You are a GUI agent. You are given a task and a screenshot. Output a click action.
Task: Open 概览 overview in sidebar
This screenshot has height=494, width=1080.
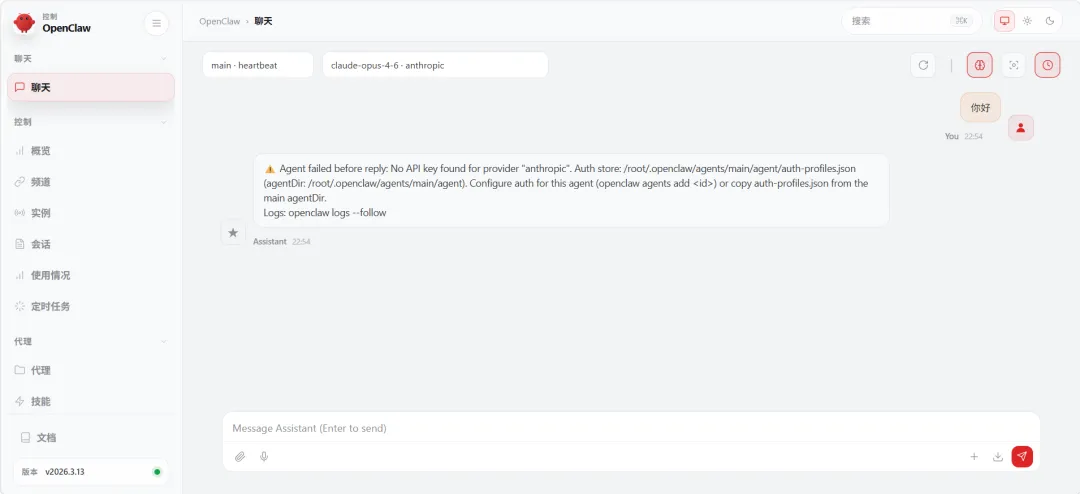click(91, 151)
